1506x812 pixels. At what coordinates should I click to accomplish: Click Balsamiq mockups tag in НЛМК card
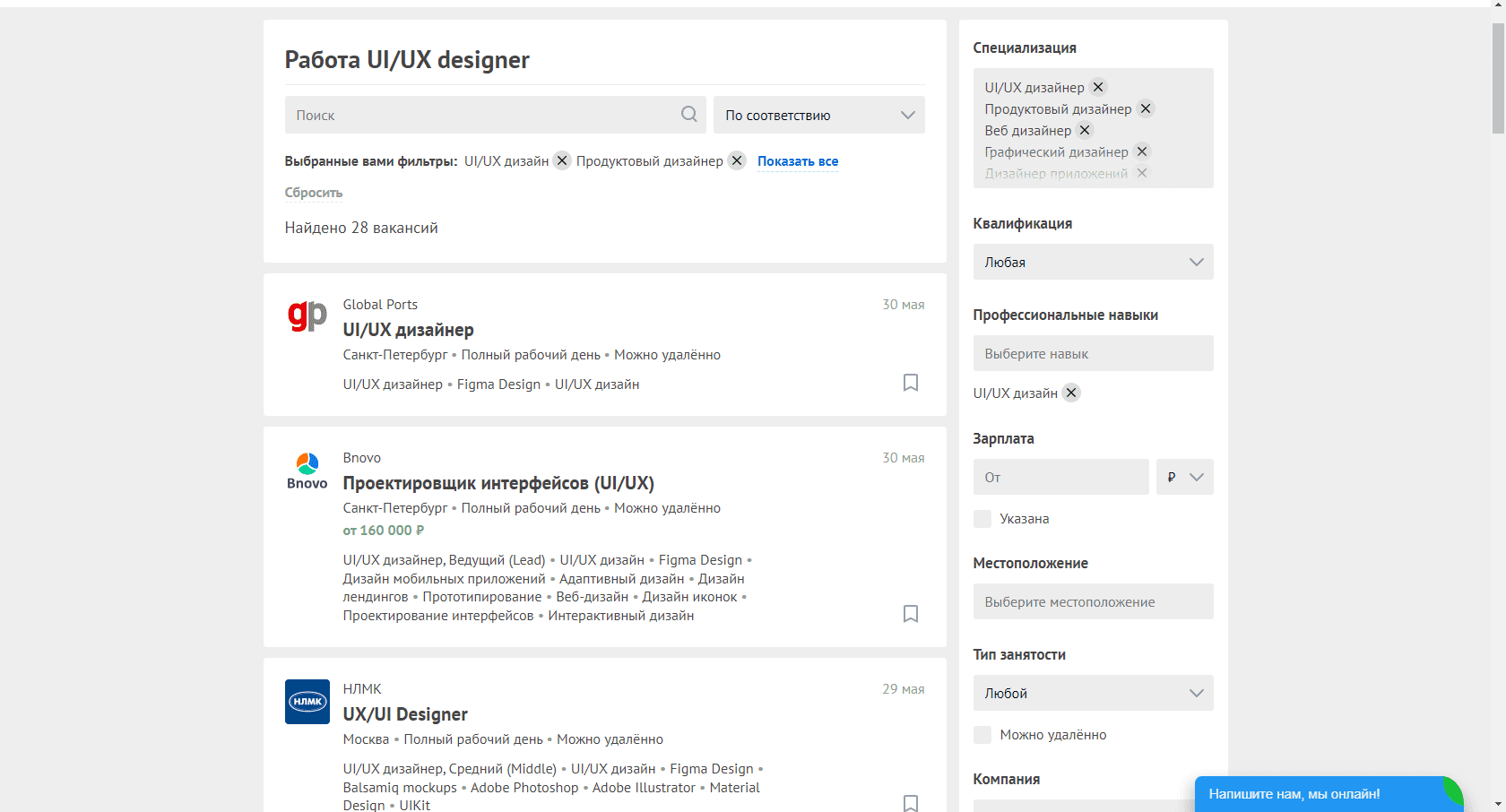[400, 788]
